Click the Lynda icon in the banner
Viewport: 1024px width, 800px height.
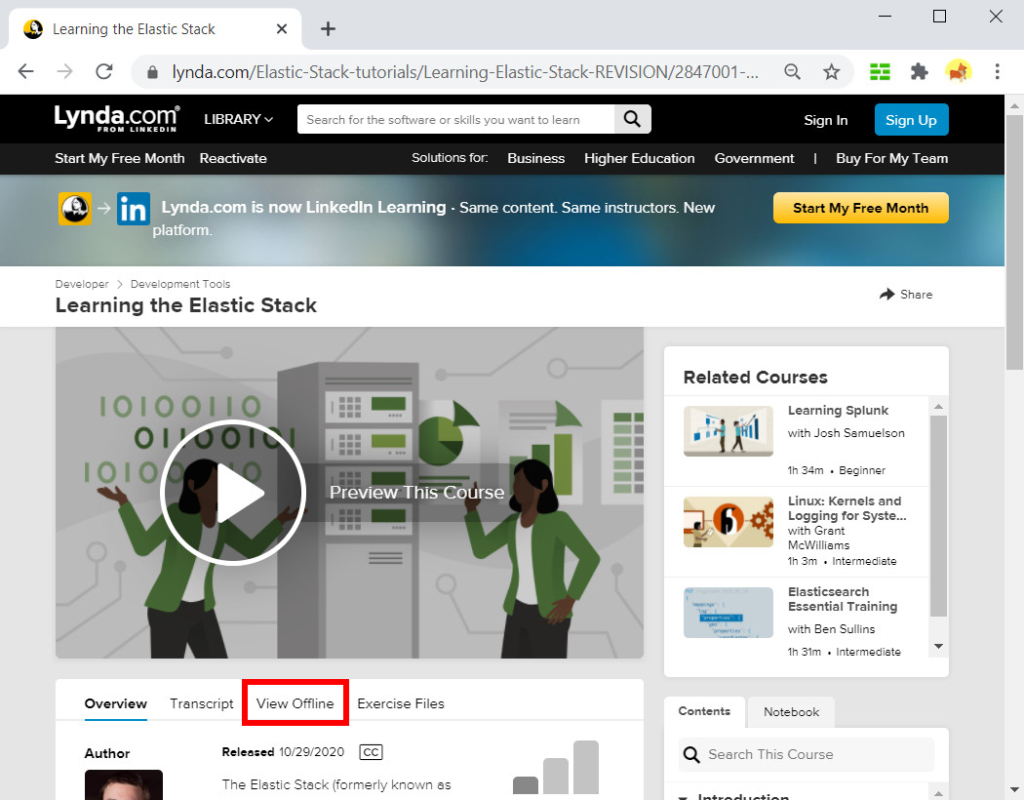[x=75, y=209]
